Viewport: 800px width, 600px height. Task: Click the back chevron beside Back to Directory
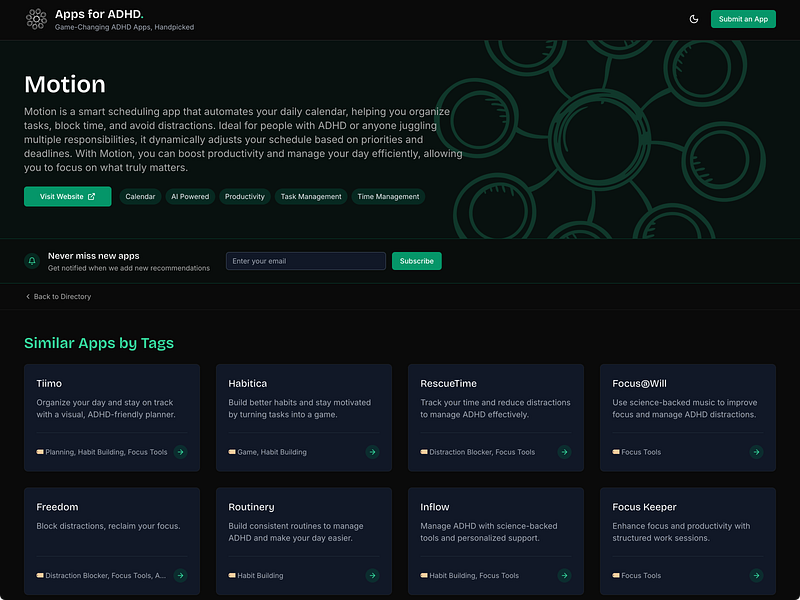[x=28, y=296]
